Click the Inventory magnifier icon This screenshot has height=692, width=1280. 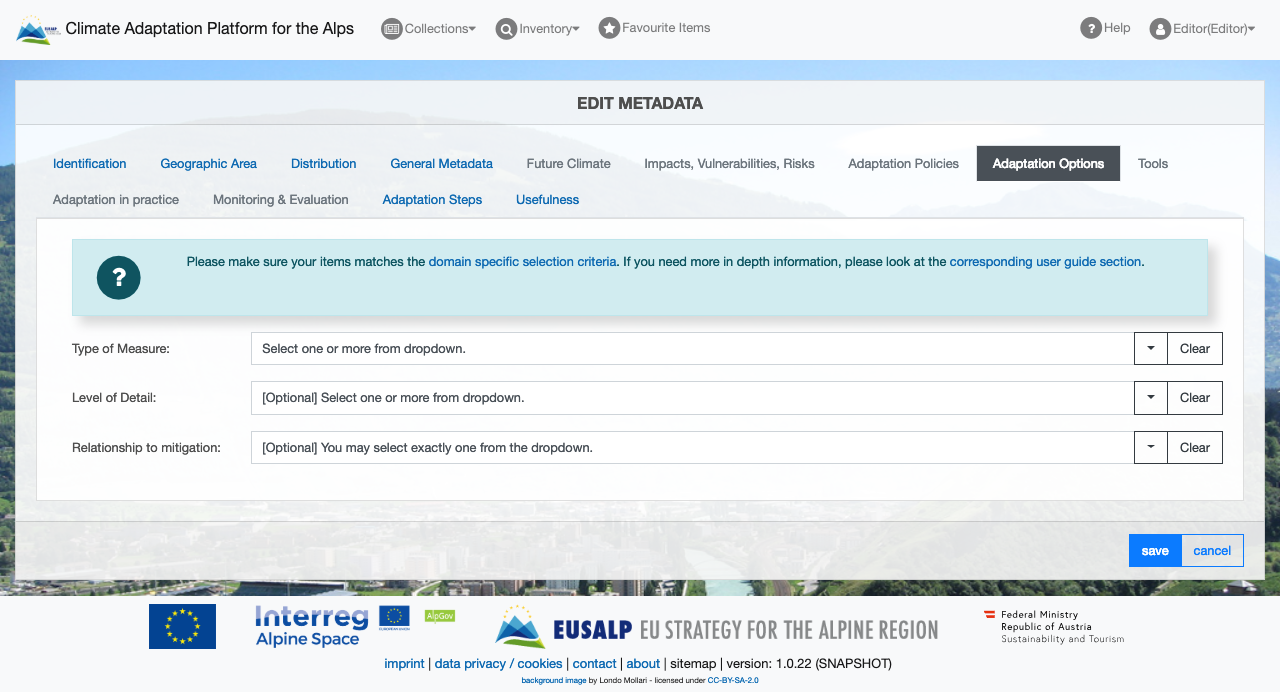click(x=506, y=29)
